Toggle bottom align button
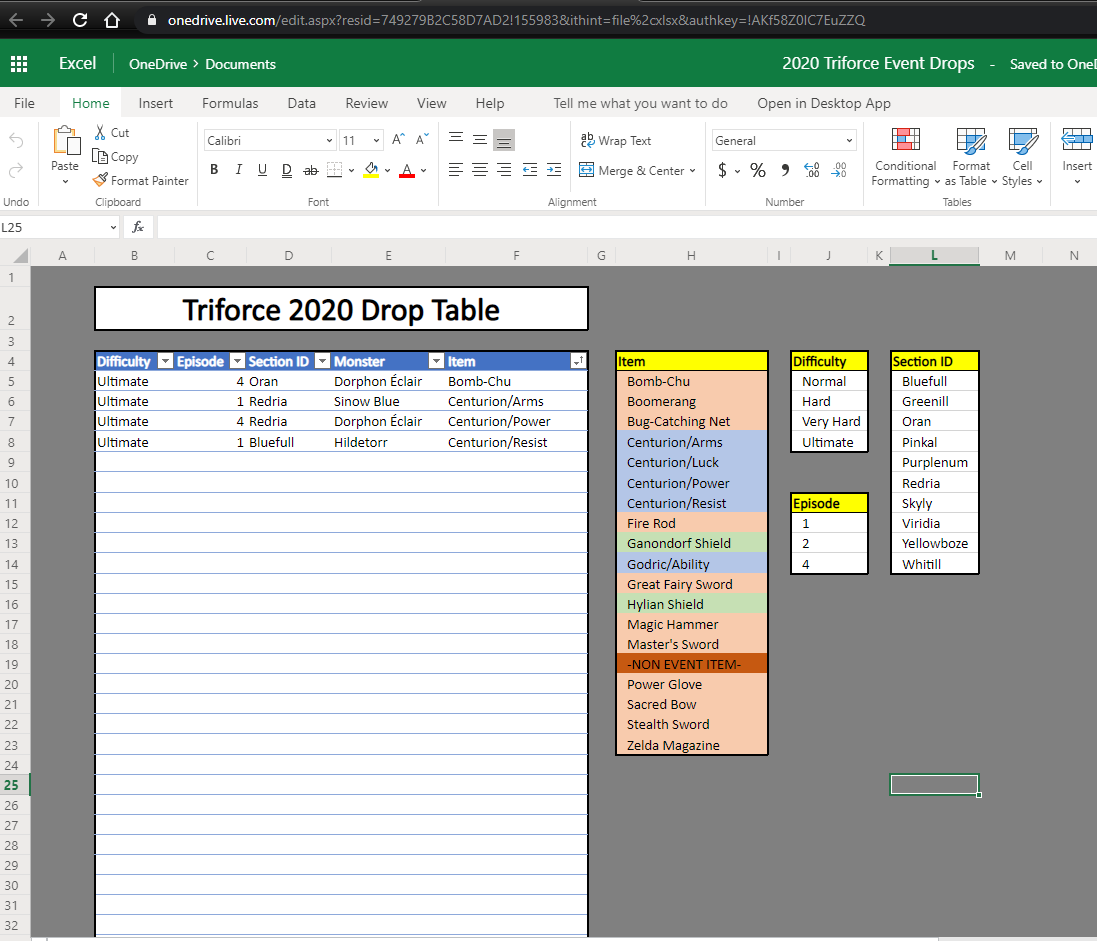This screenshot has height=941, width=1097. pyautogui.click(x=504, y=141)
